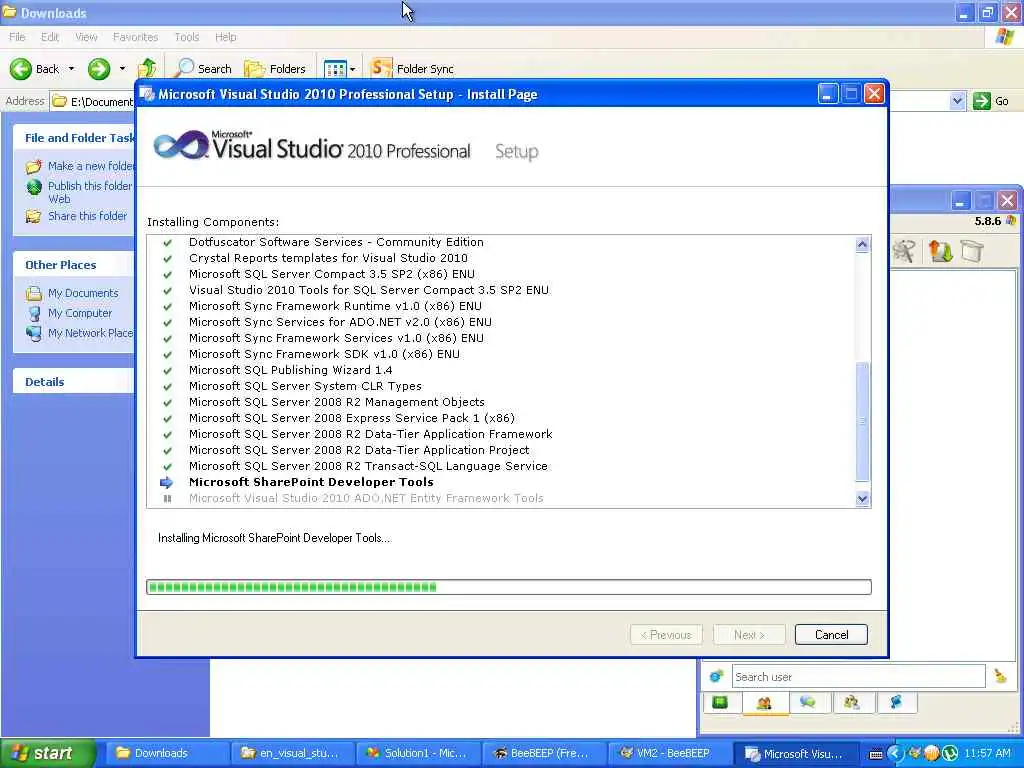The image size is (1024, 768).
Task: Open the Forward history dropdown arrow
Action: pos(122,69)
